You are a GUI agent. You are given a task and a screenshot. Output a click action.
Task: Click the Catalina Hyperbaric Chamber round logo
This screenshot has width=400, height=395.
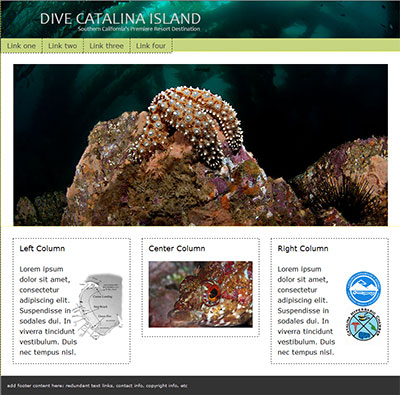tap(363, 324)
